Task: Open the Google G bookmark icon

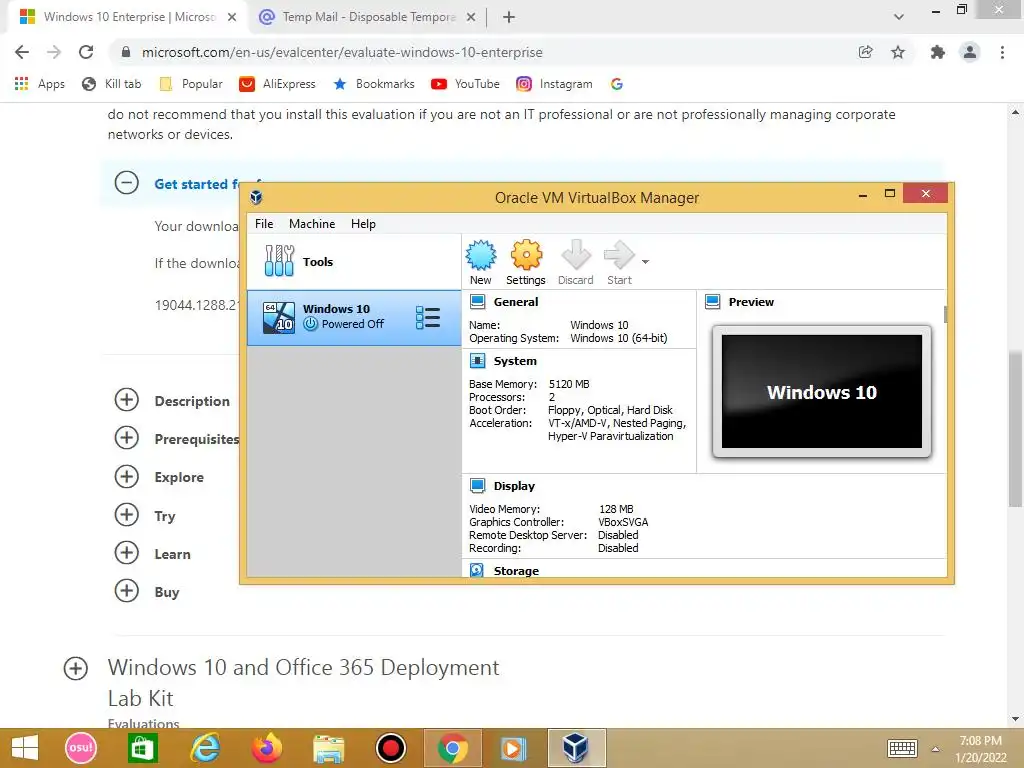Action: 616,84
